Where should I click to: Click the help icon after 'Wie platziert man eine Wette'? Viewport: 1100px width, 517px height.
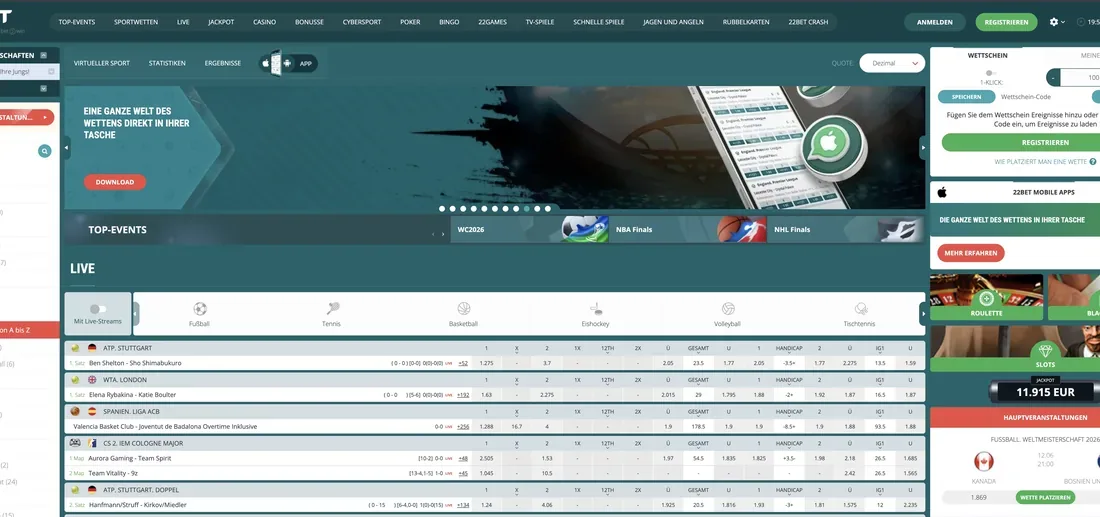(1093, 162)
